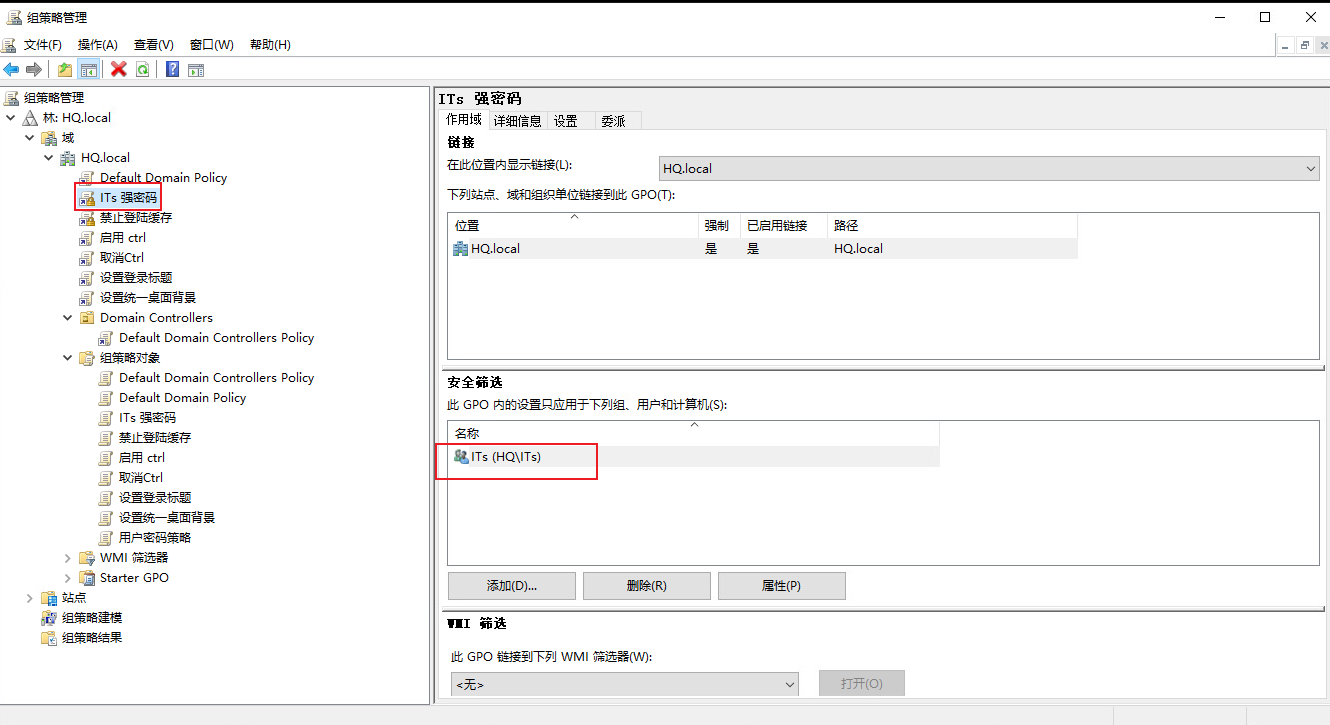Toggle the show/hide console tree icon
This screenshot has width=1330, height=725.
(x=89, y=69)
